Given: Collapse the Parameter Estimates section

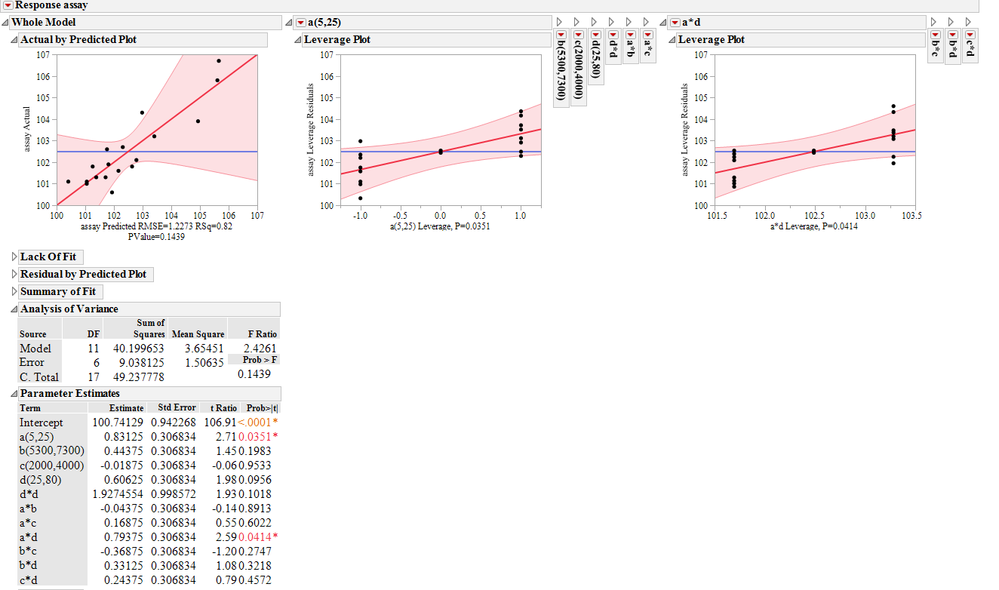Looking at the screenshot, I should pos(14,394).
